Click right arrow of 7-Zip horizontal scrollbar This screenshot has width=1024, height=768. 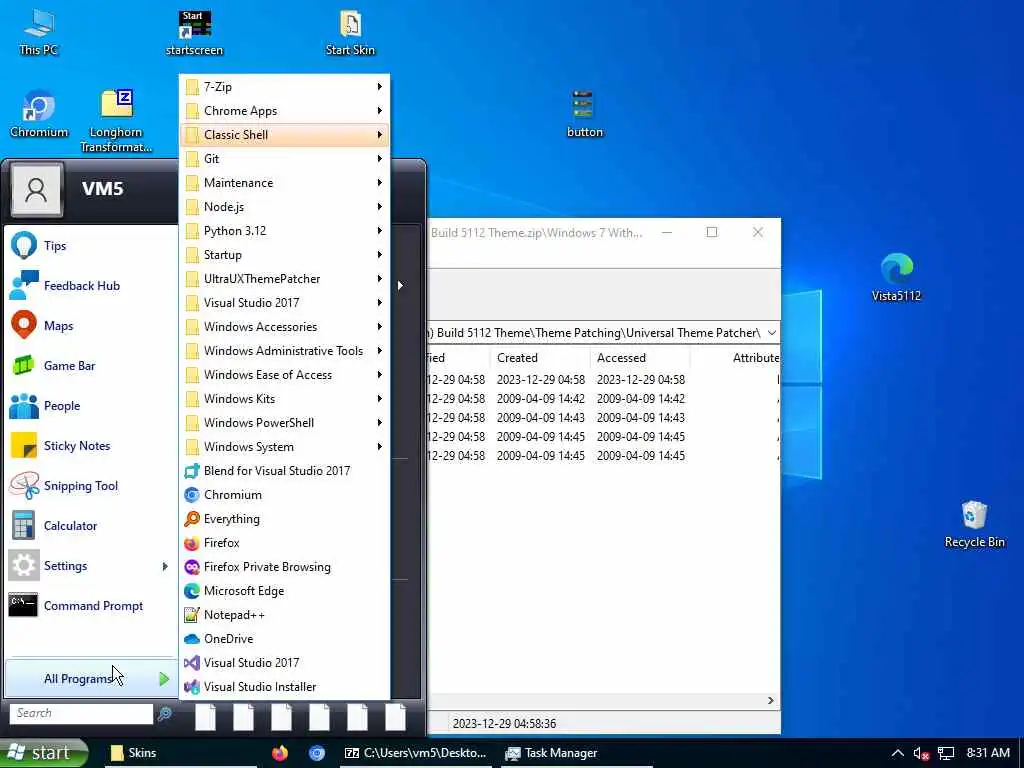pyautogui.click(x=771, y=700)
